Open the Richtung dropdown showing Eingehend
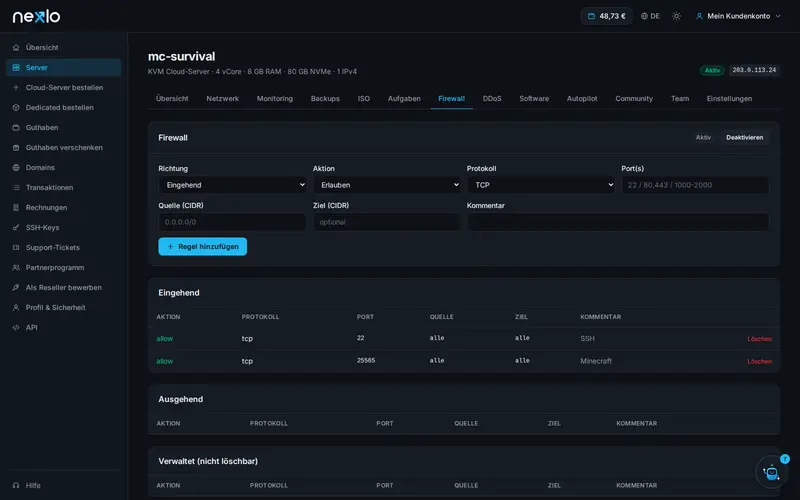This screenshot has height=500, width=800. pos(232,185)
